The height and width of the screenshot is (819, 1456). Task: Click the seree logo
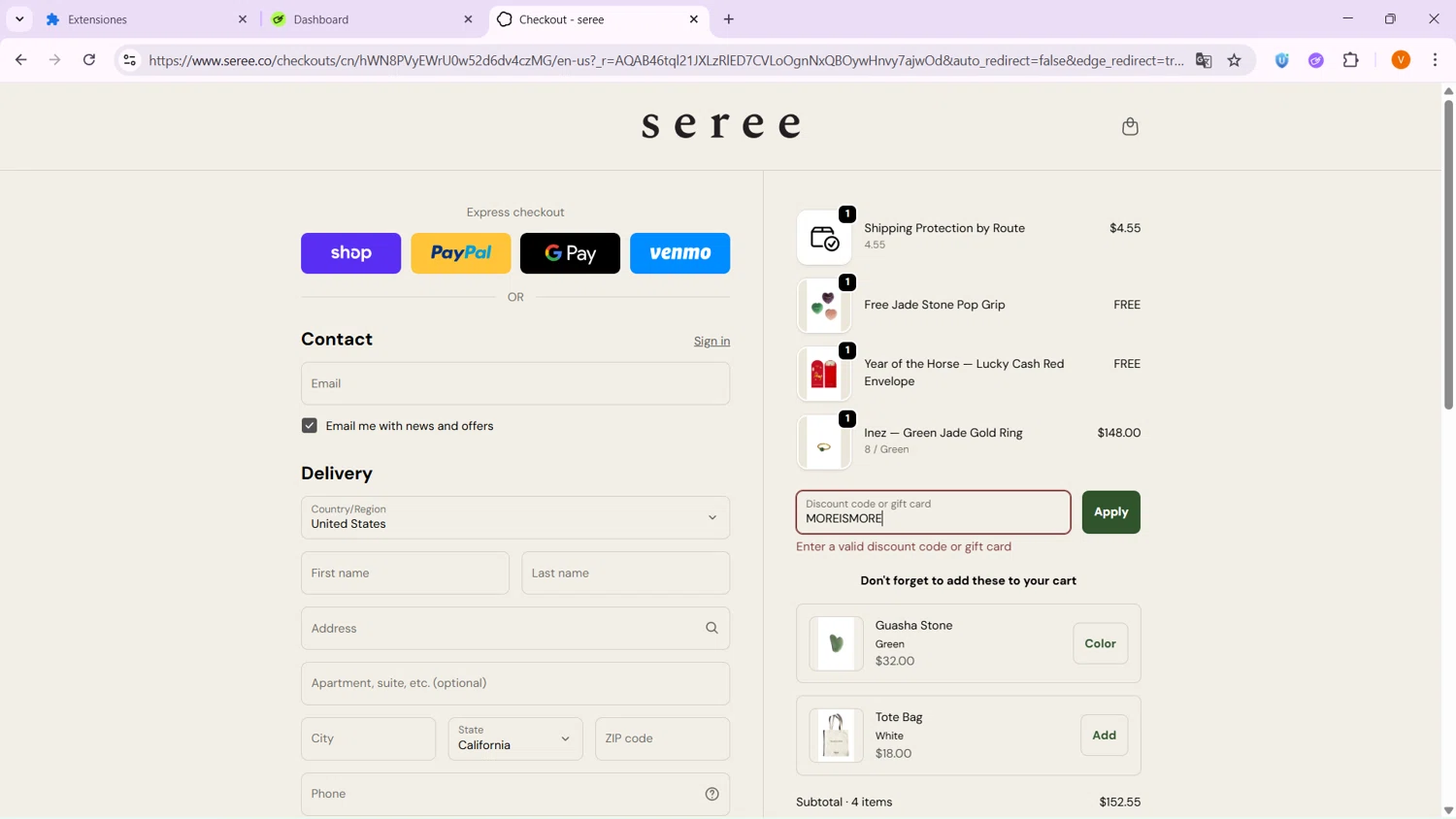pyautogui.click(x=721, y=124)
